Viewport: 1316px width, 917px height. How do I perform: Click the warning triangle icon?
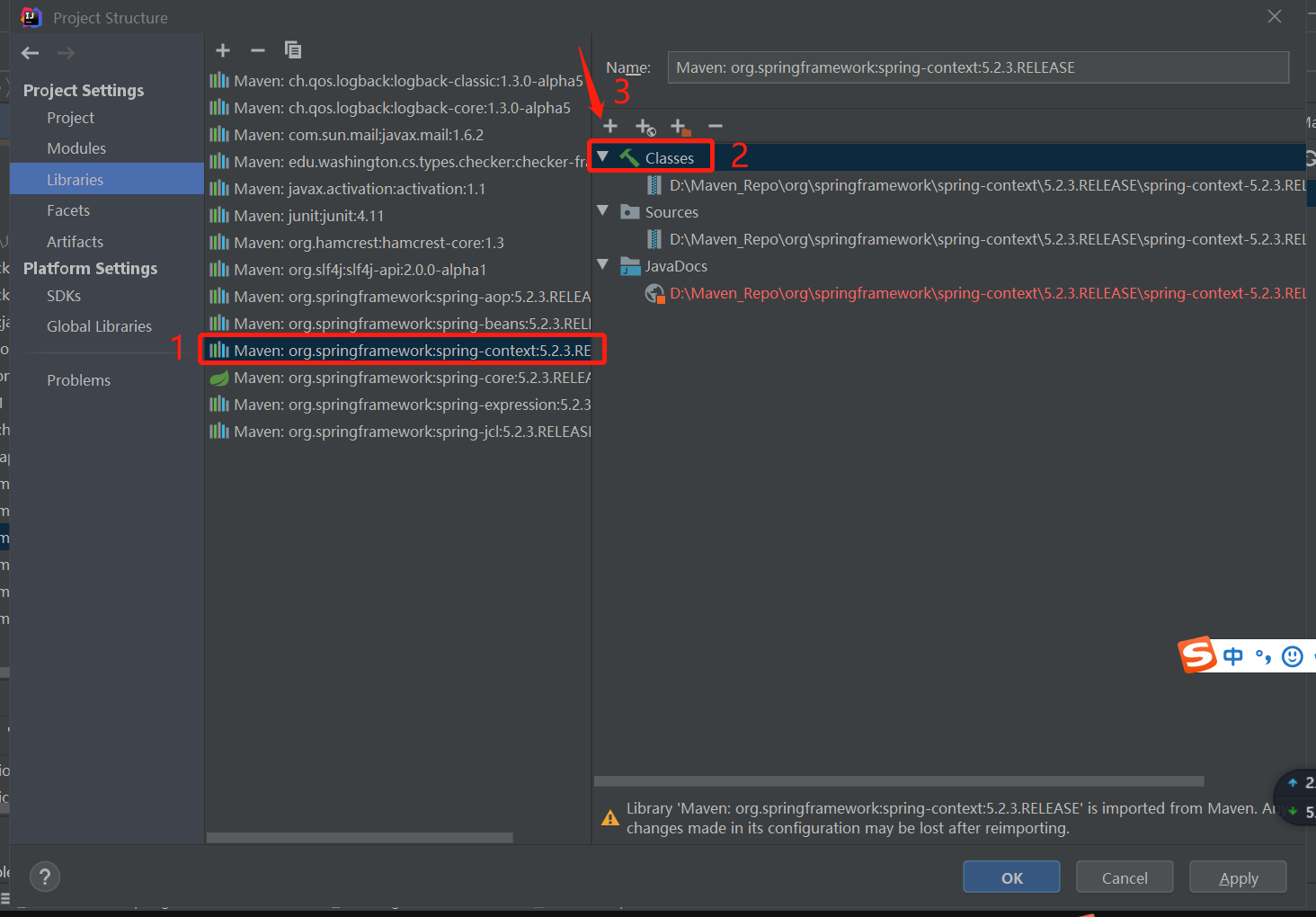coord(610,817)
